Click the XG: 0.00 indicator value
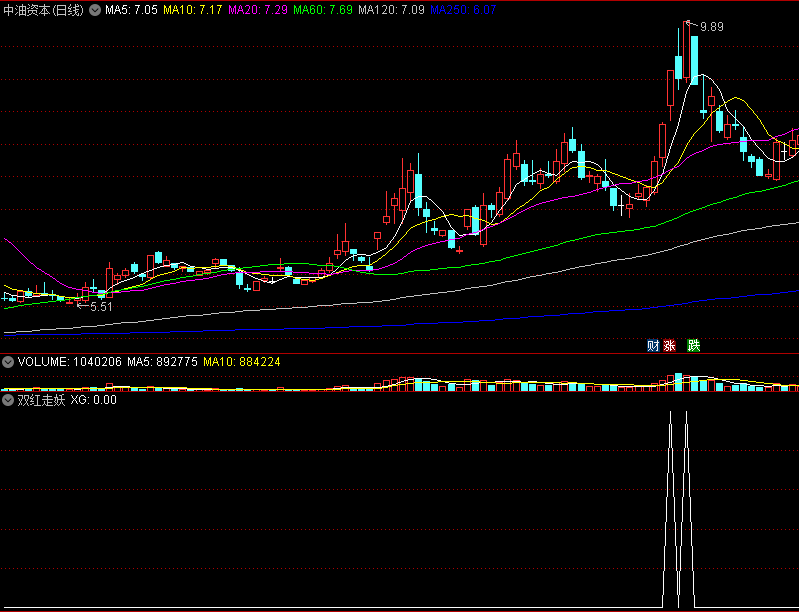The width and height of the screenshot is (799, 612). tap(94, 400)
